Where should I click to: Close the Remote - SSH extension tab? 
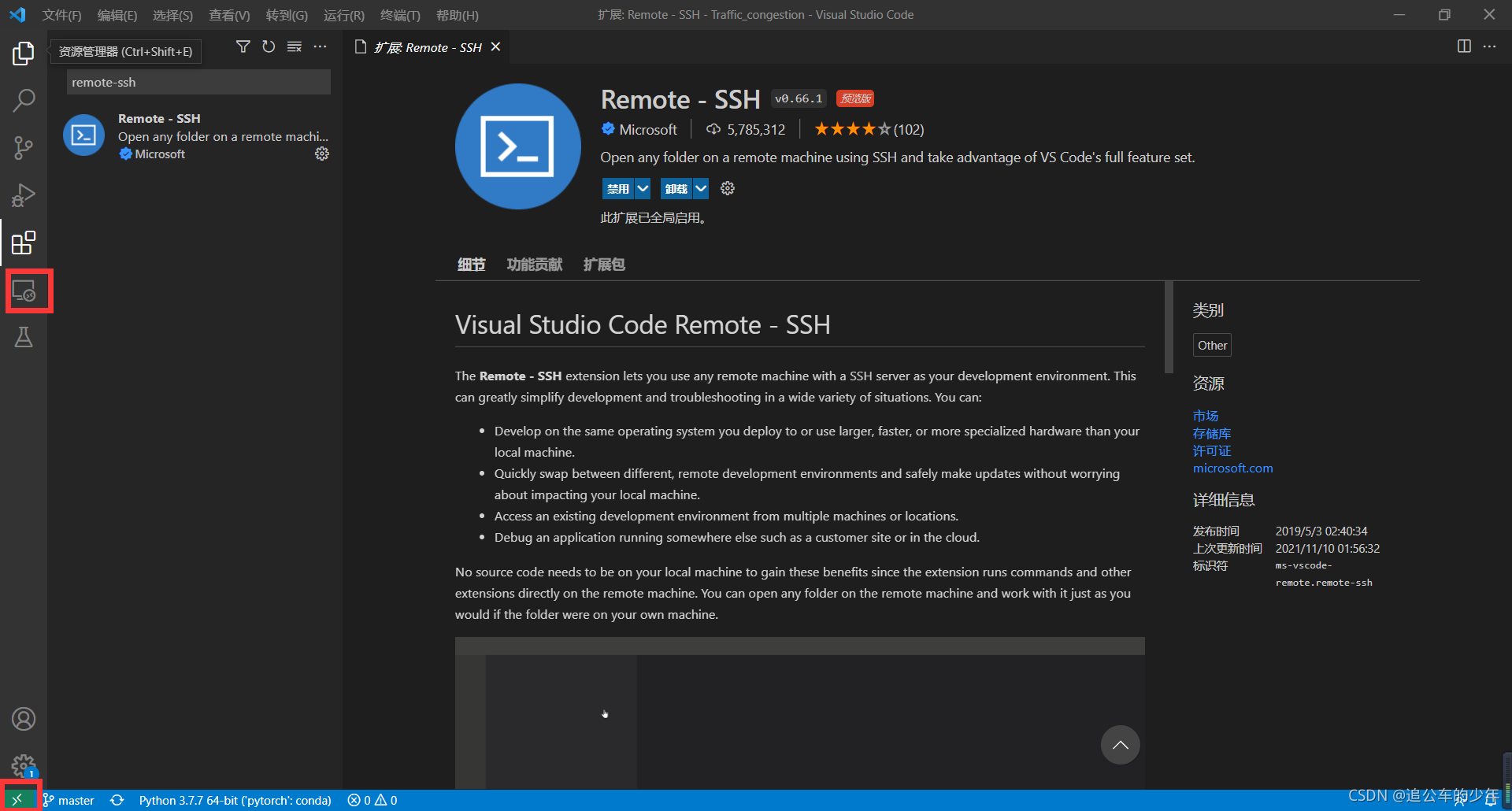[495, 47]
